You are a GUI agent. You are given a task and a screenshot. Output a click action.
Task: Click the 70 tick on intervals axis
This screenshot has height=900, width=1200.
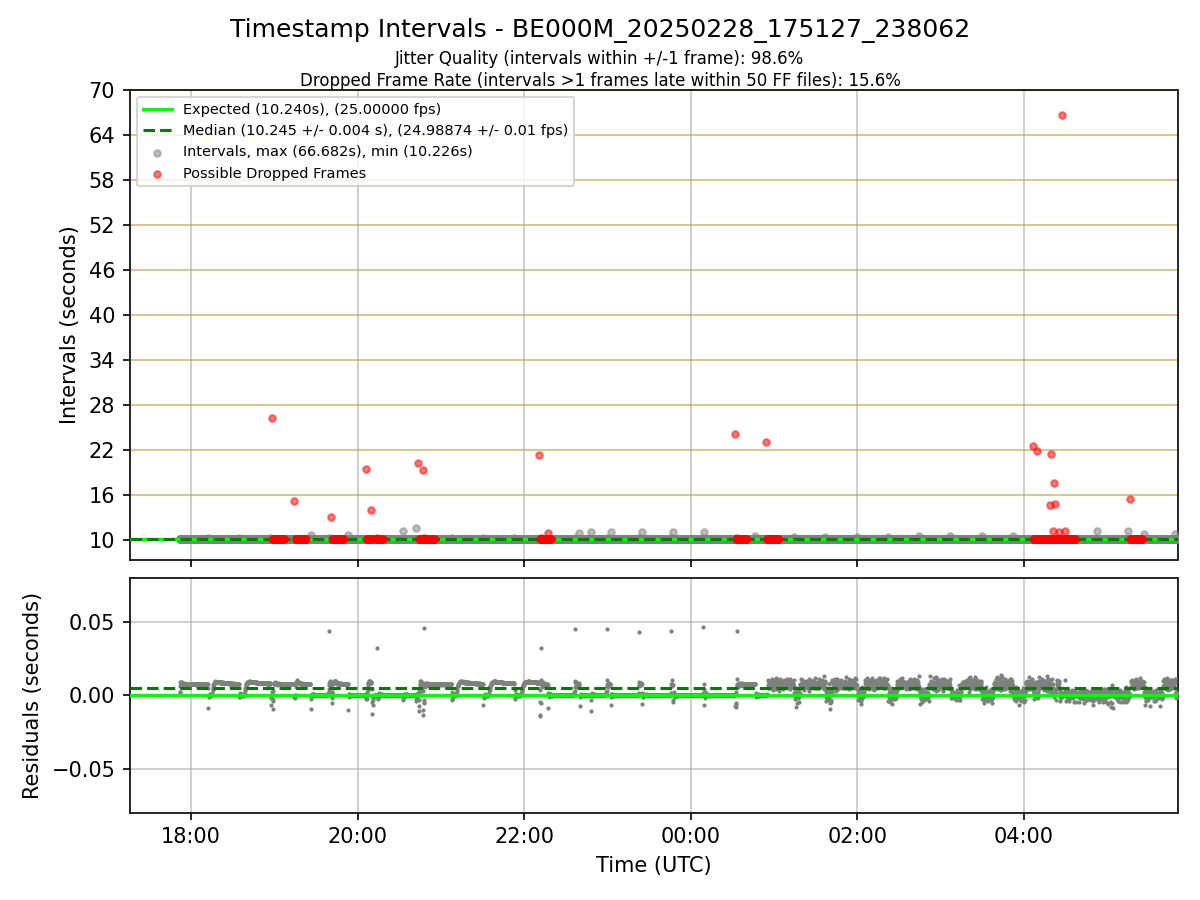pos(102,90)
